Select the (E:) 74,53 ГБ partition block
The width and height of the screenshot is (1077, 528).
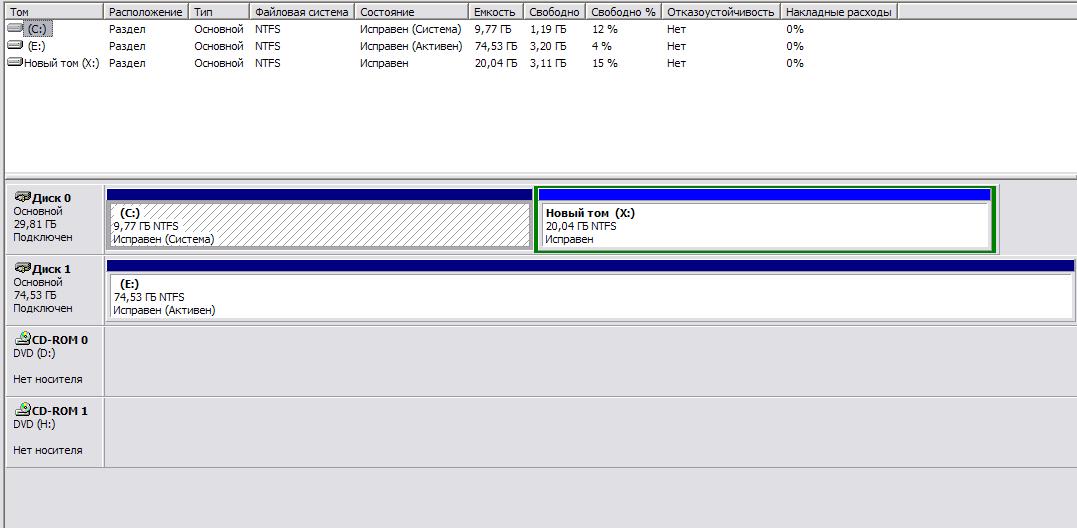pos(590,290)
